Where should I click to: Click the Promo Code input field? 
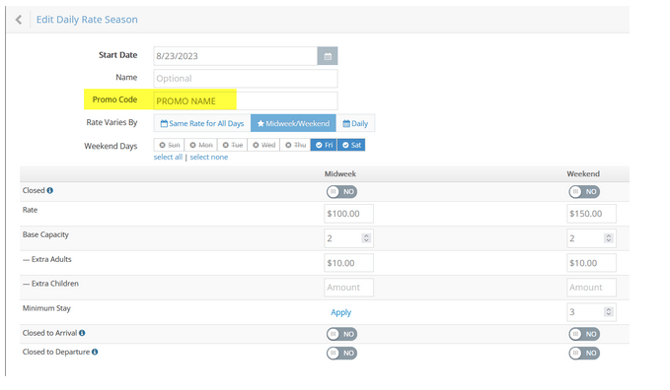point(246,101)
